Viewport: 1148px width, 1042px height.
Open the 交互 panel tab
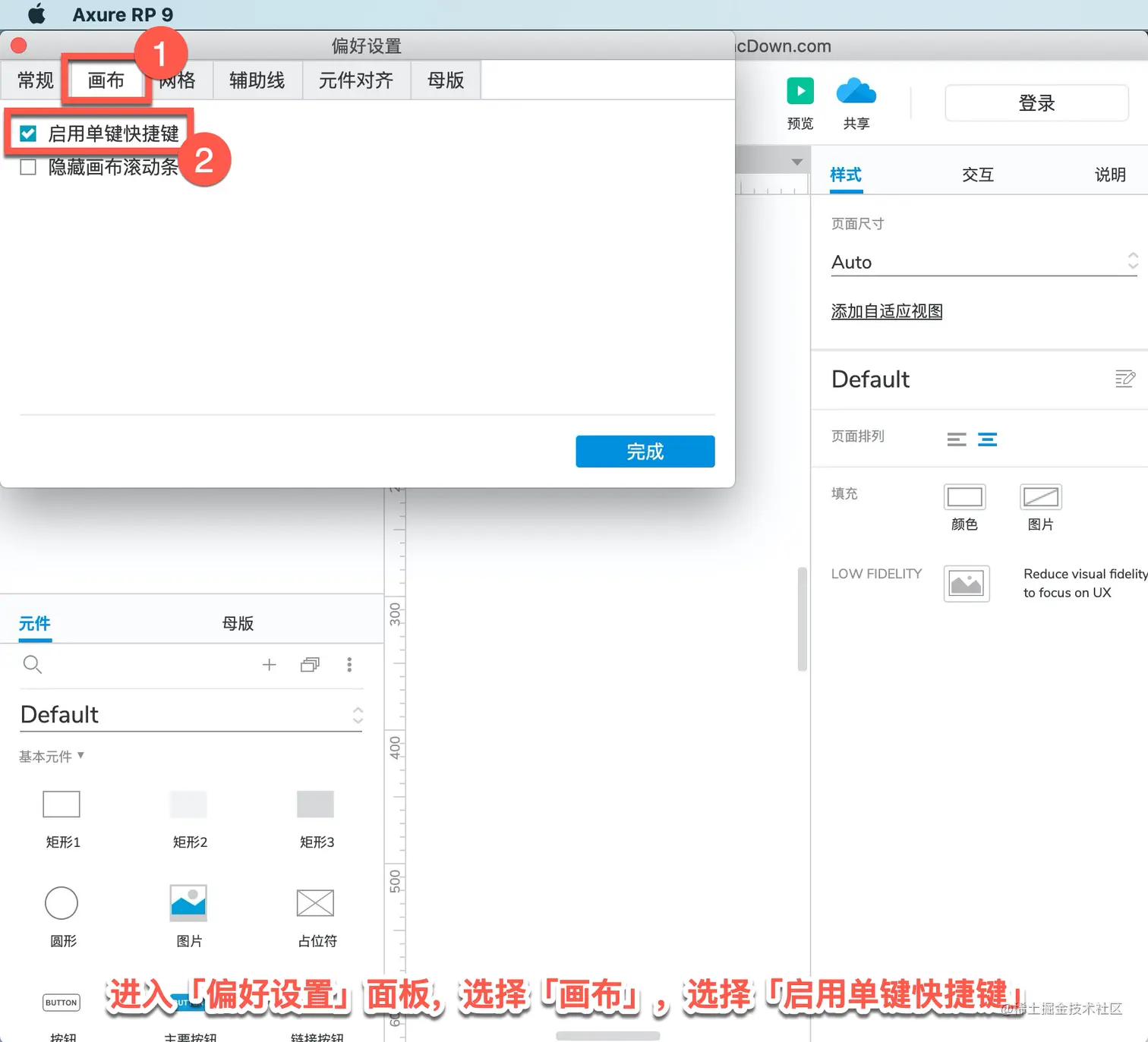[978, 175]
